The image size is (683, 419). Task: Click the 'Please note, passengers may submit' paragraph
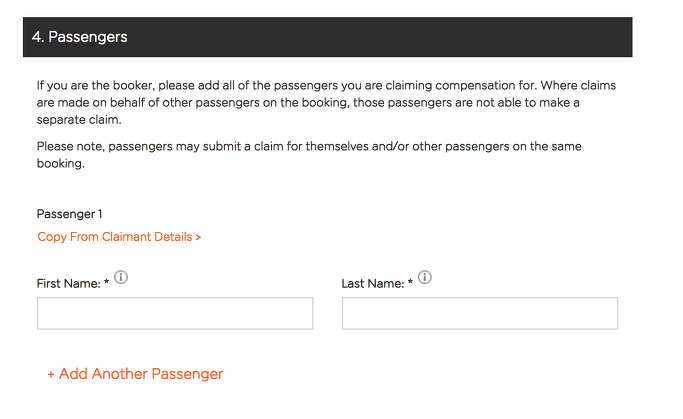(x=309, y=155)
